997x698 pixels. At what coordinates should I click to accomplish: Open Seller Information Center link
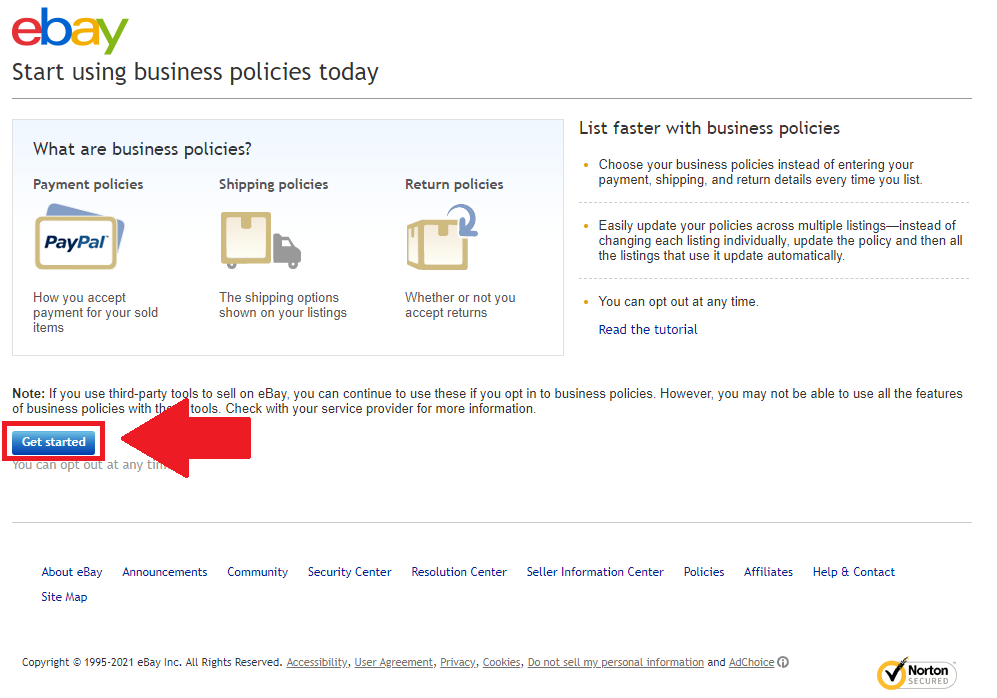[x=595, y=572]
